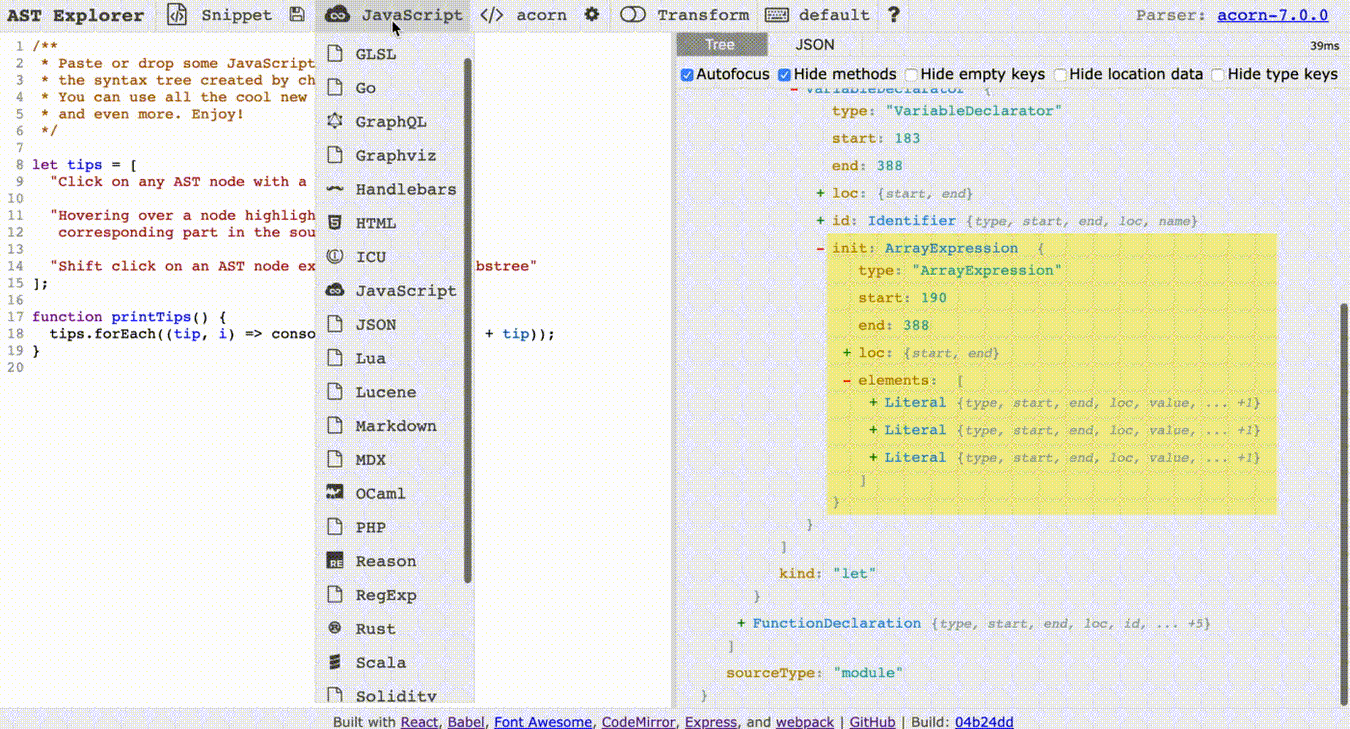Viewport: 1350px width, 729px height.
Task: Choose the Handlebars mustache icon
Action: click(335, 189)
